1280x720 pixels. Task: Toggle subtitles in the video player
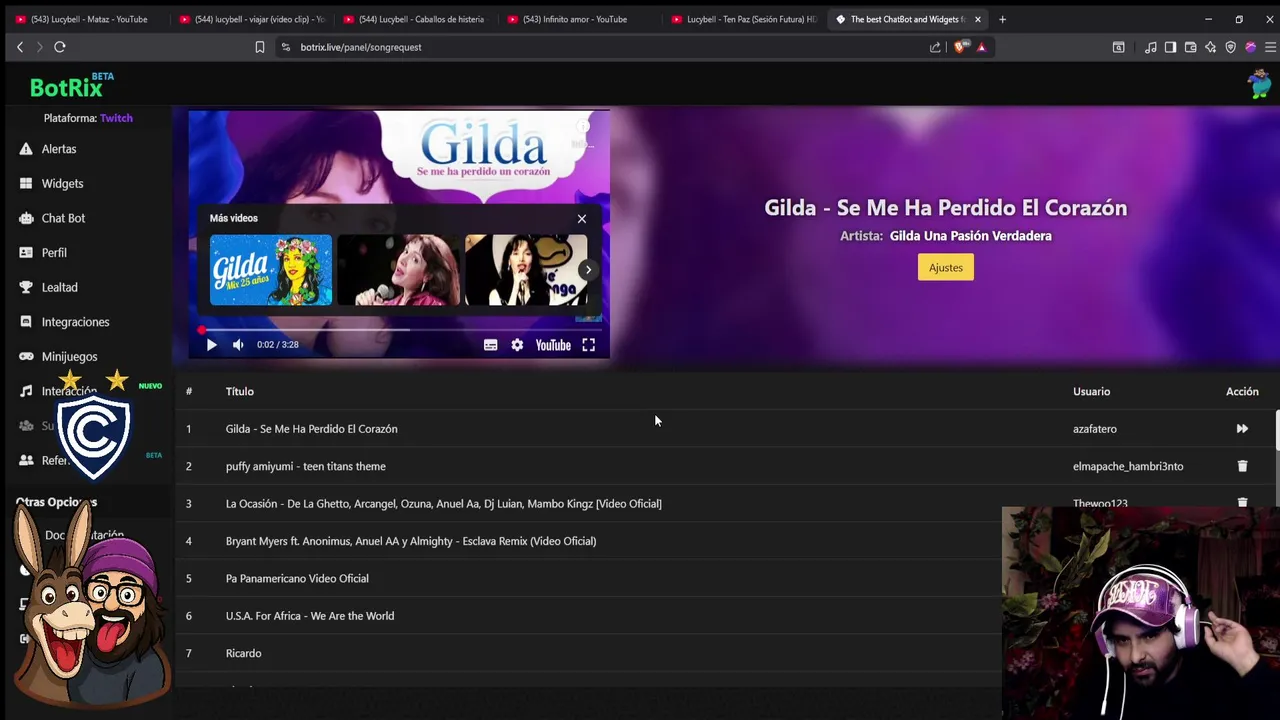point(490,345)
